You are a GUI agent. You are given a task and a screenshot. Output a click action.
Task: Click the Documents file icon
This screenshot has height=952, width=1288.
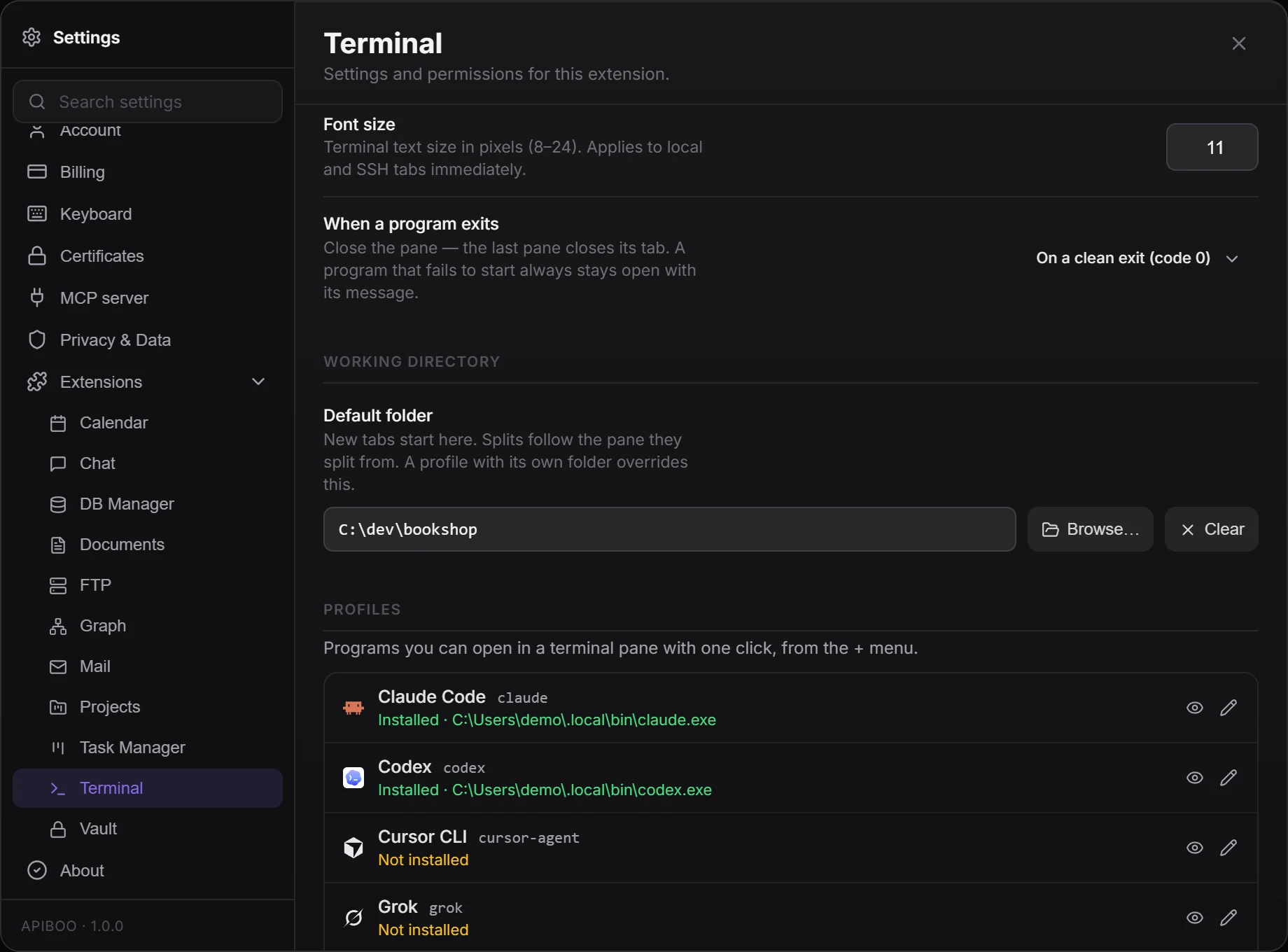58,545
